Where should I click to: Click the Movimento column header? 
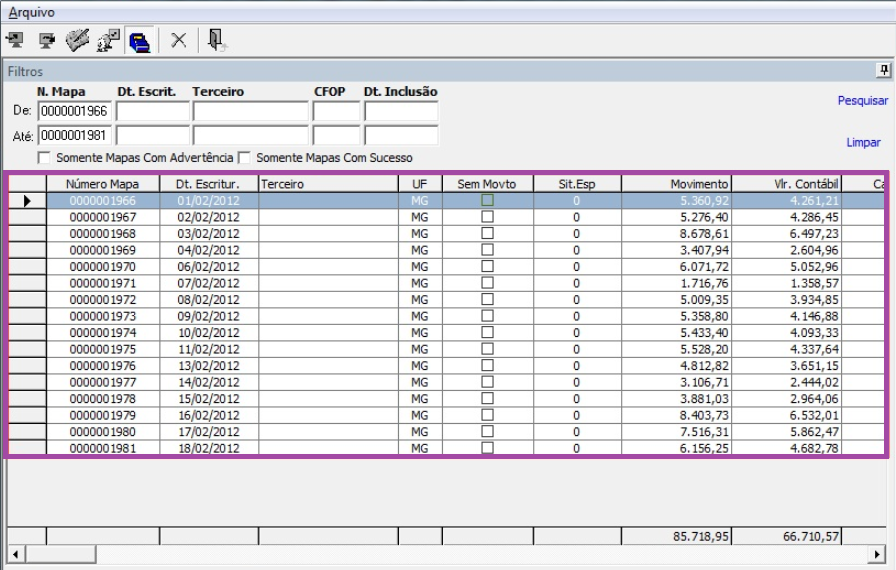pos(676,184)
